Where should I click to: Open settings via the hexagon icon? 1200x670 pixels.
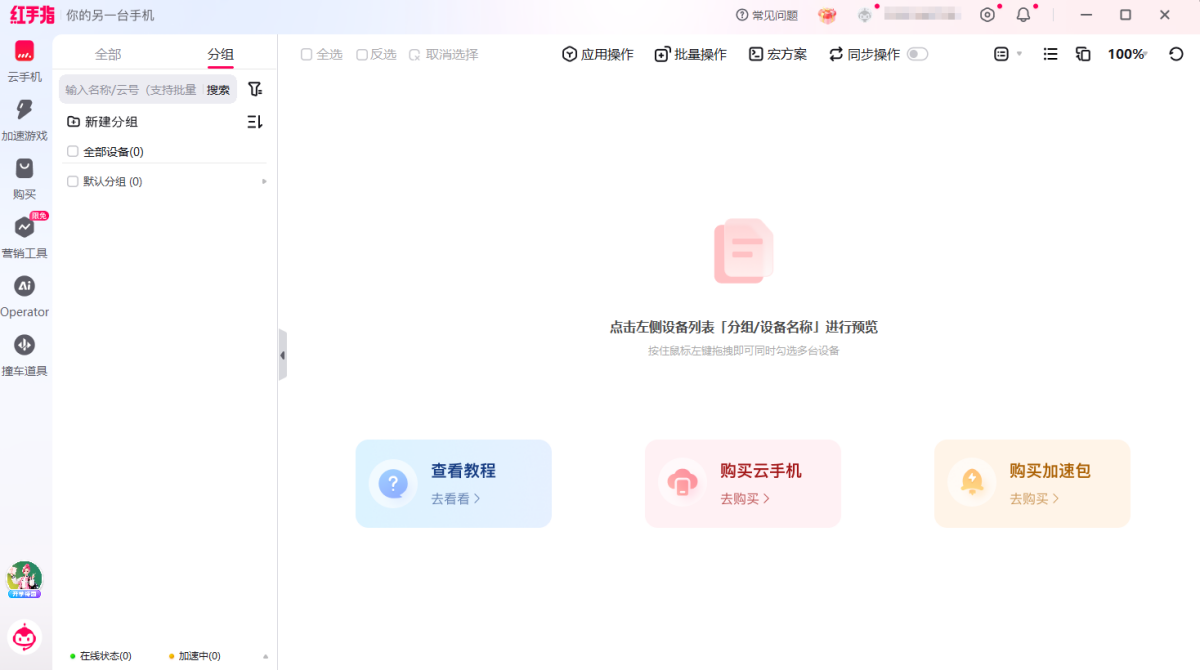[988, 15]
